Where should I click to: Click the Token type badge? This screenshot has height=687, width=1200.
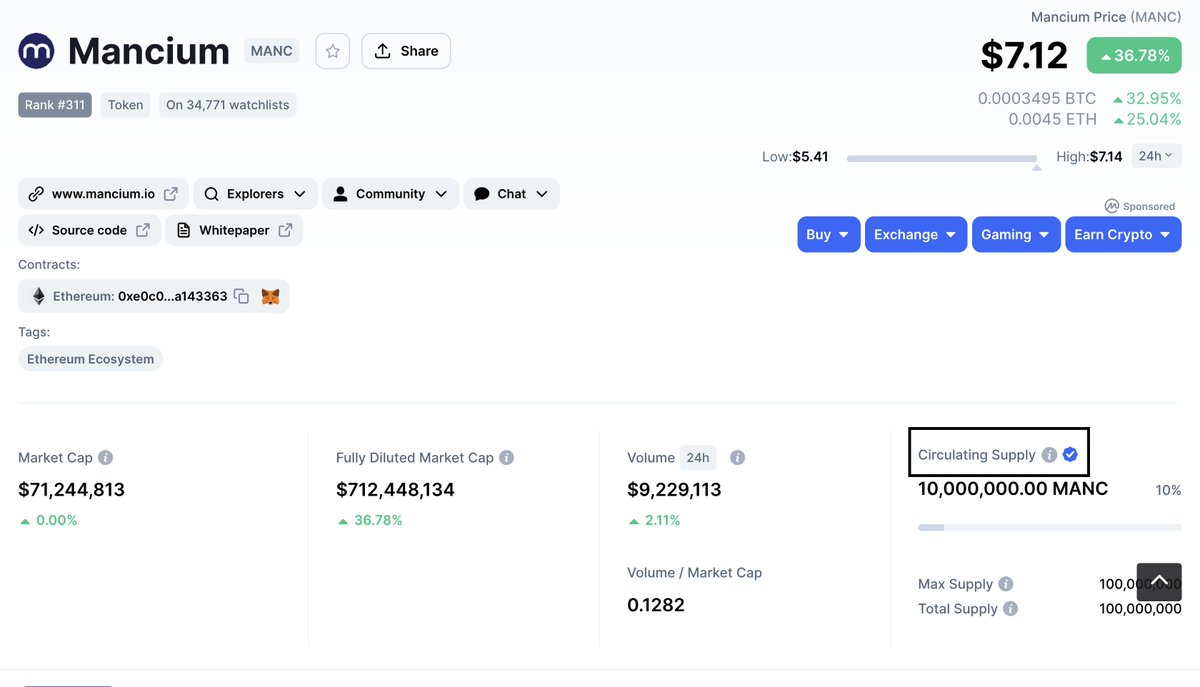coord(125,105)
